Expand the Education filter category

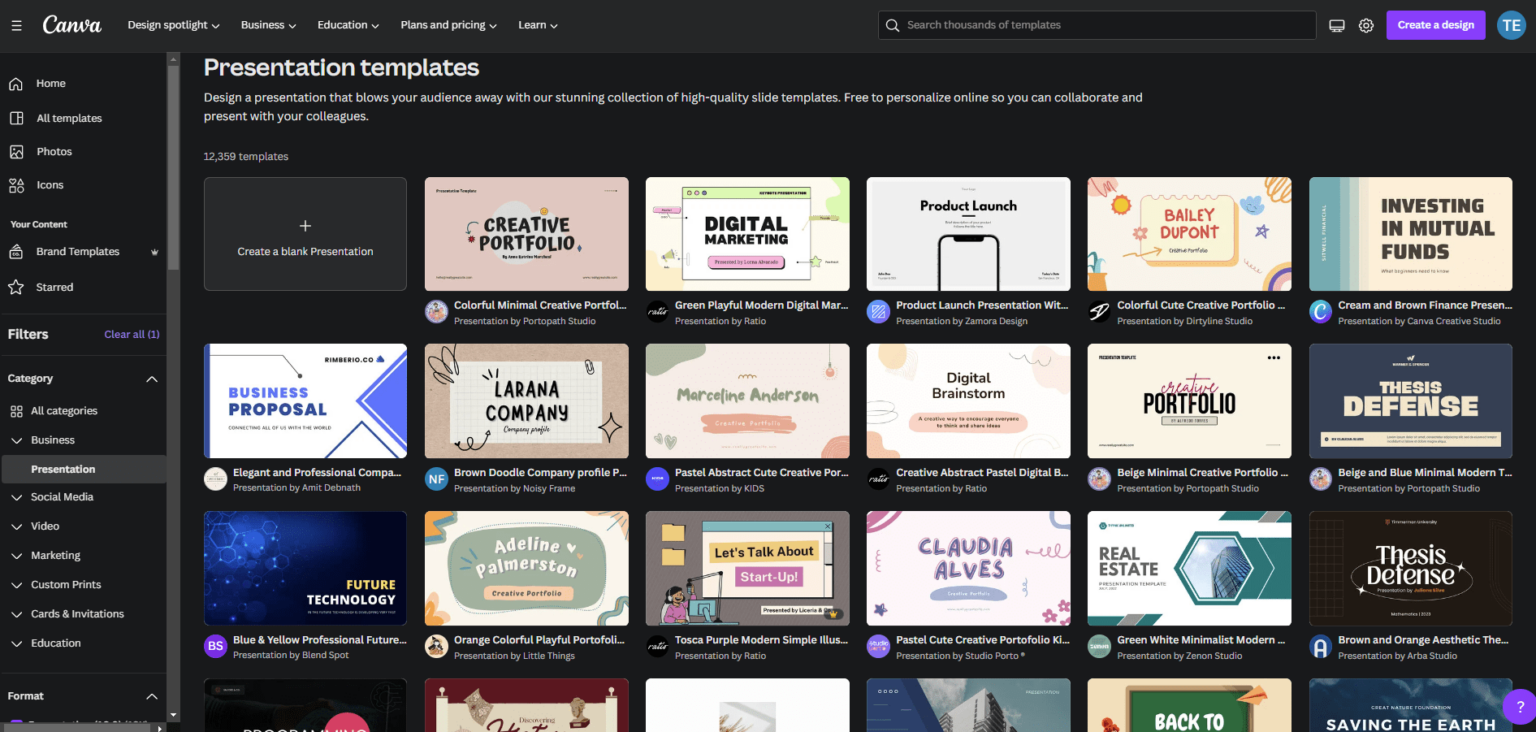tap(55, 643)
